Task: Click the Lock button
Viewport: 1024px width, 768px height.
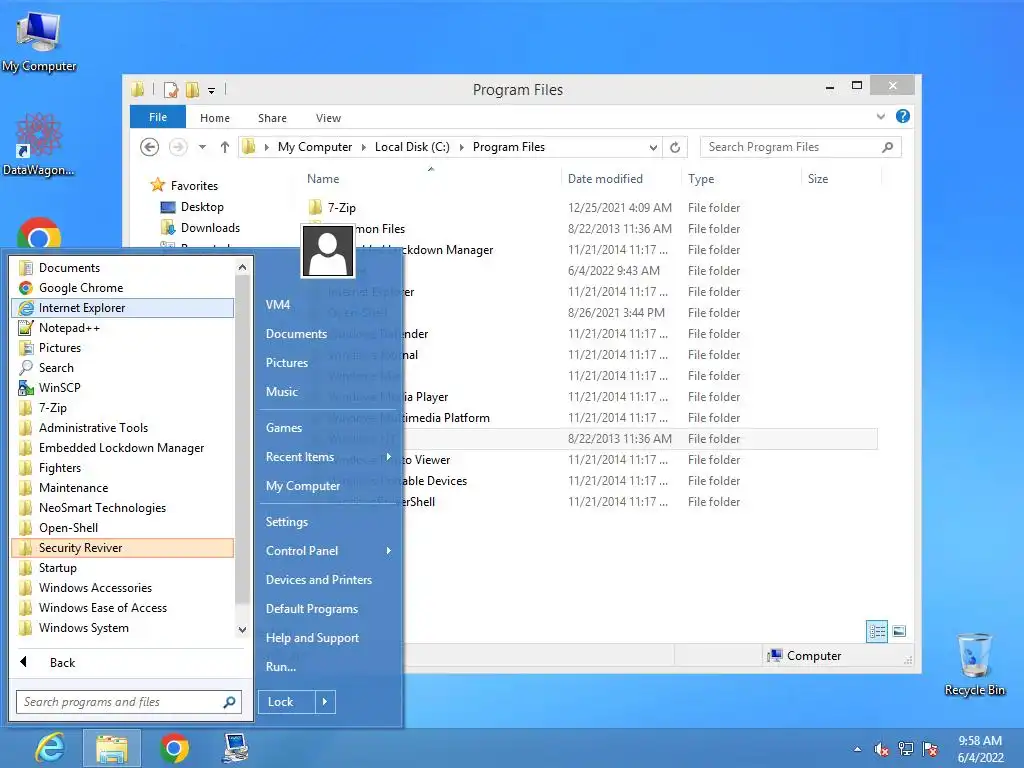Action: [287, 702]
